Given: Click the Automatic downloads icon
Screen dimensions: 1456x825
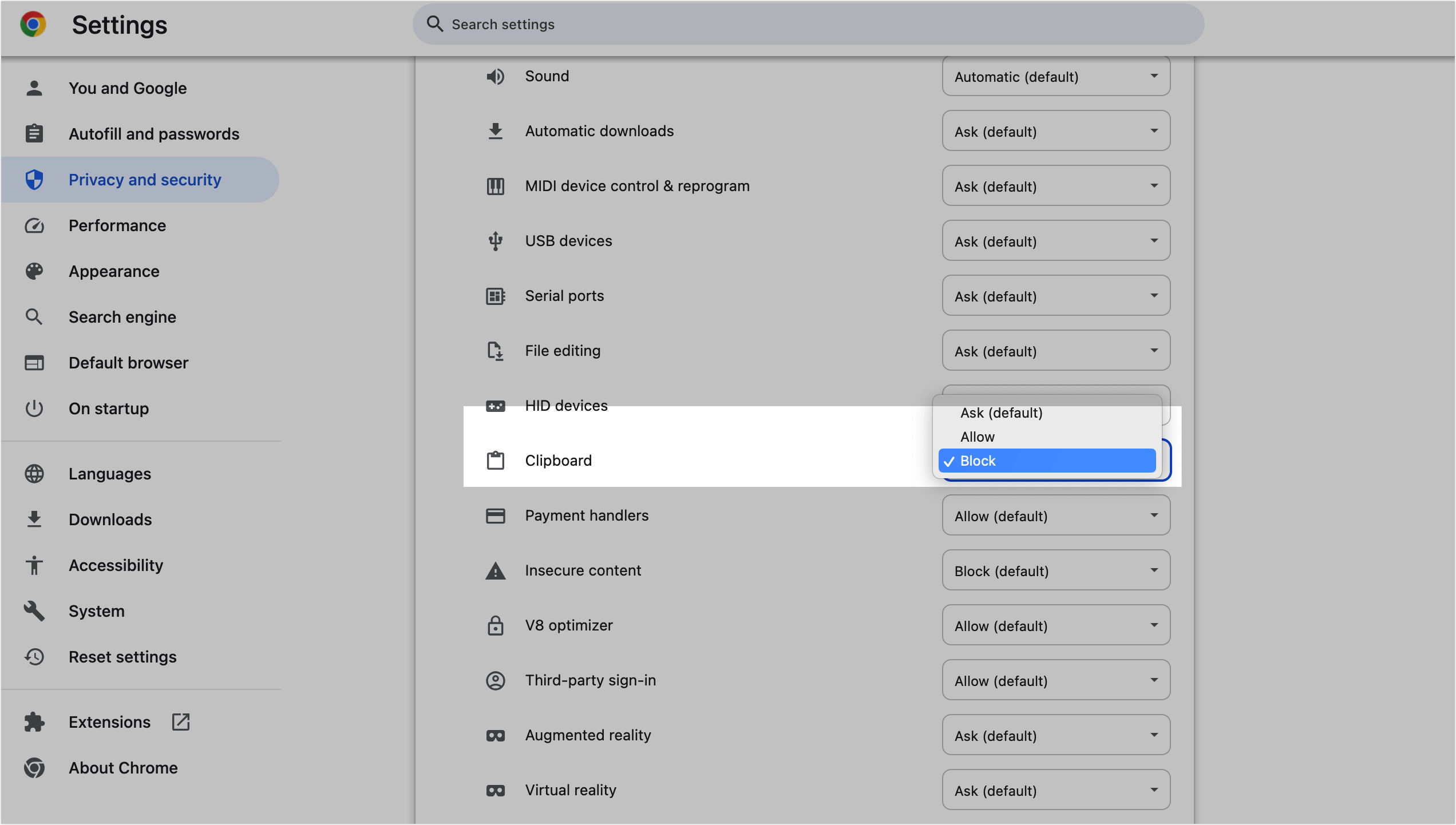Looking at the screenshot, I should 496,131.
